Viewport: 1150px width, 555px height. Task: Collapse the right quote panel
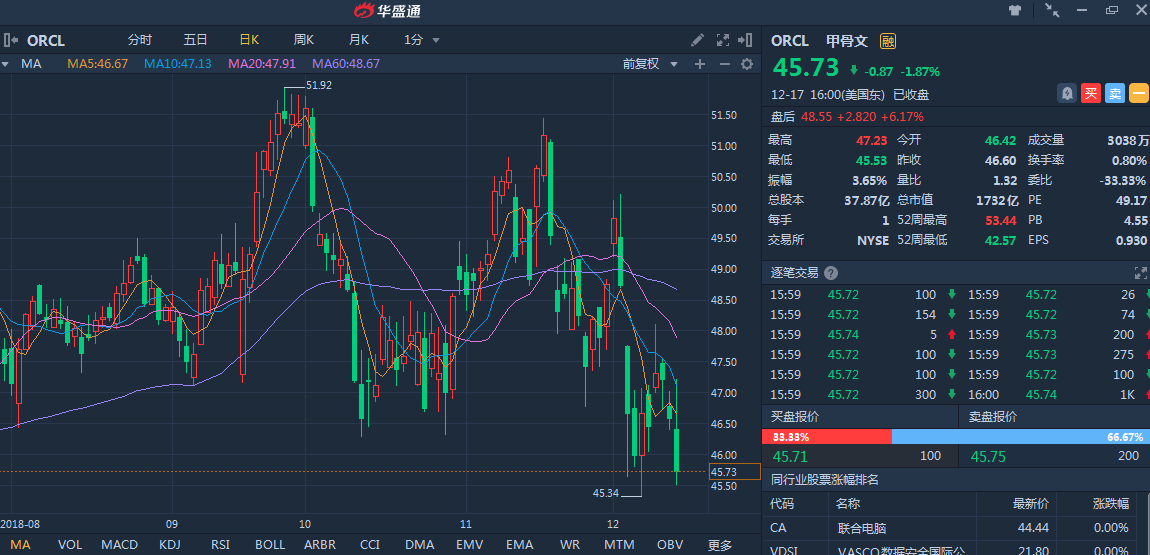745,40
